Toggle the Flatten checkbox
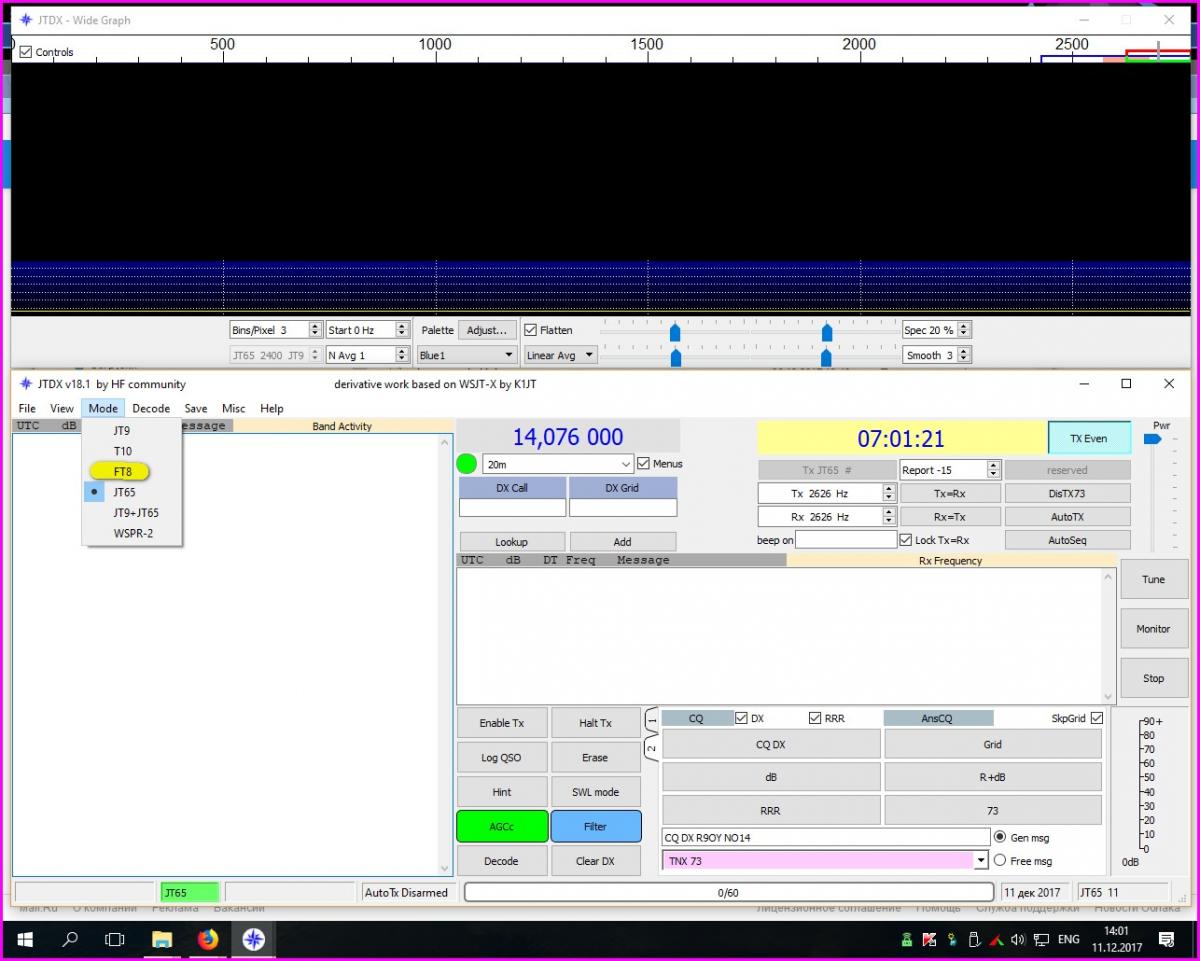 click(531, 330)
